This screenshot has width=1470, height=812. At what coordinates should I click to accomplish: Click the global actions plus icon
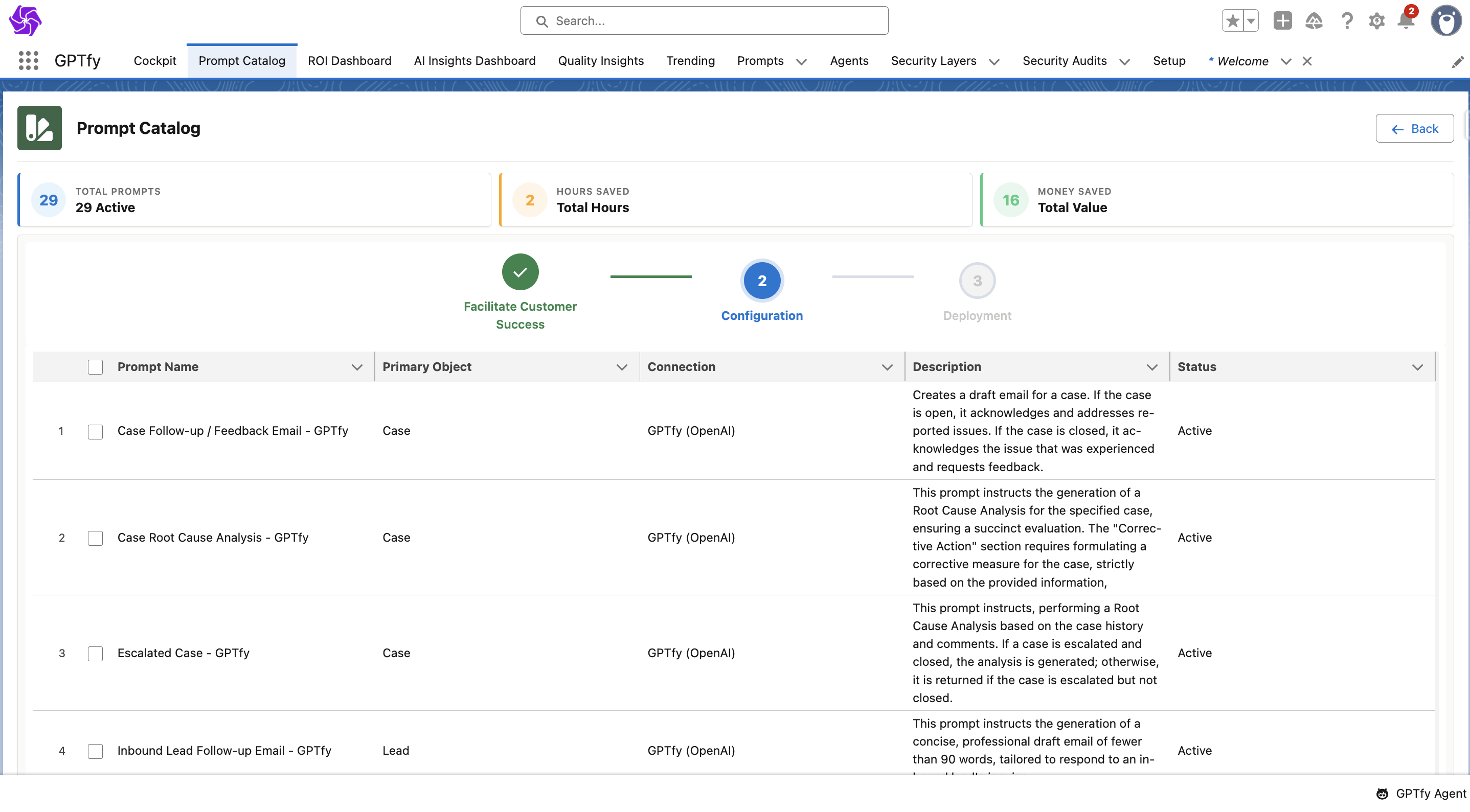(x=1282, y=21)
